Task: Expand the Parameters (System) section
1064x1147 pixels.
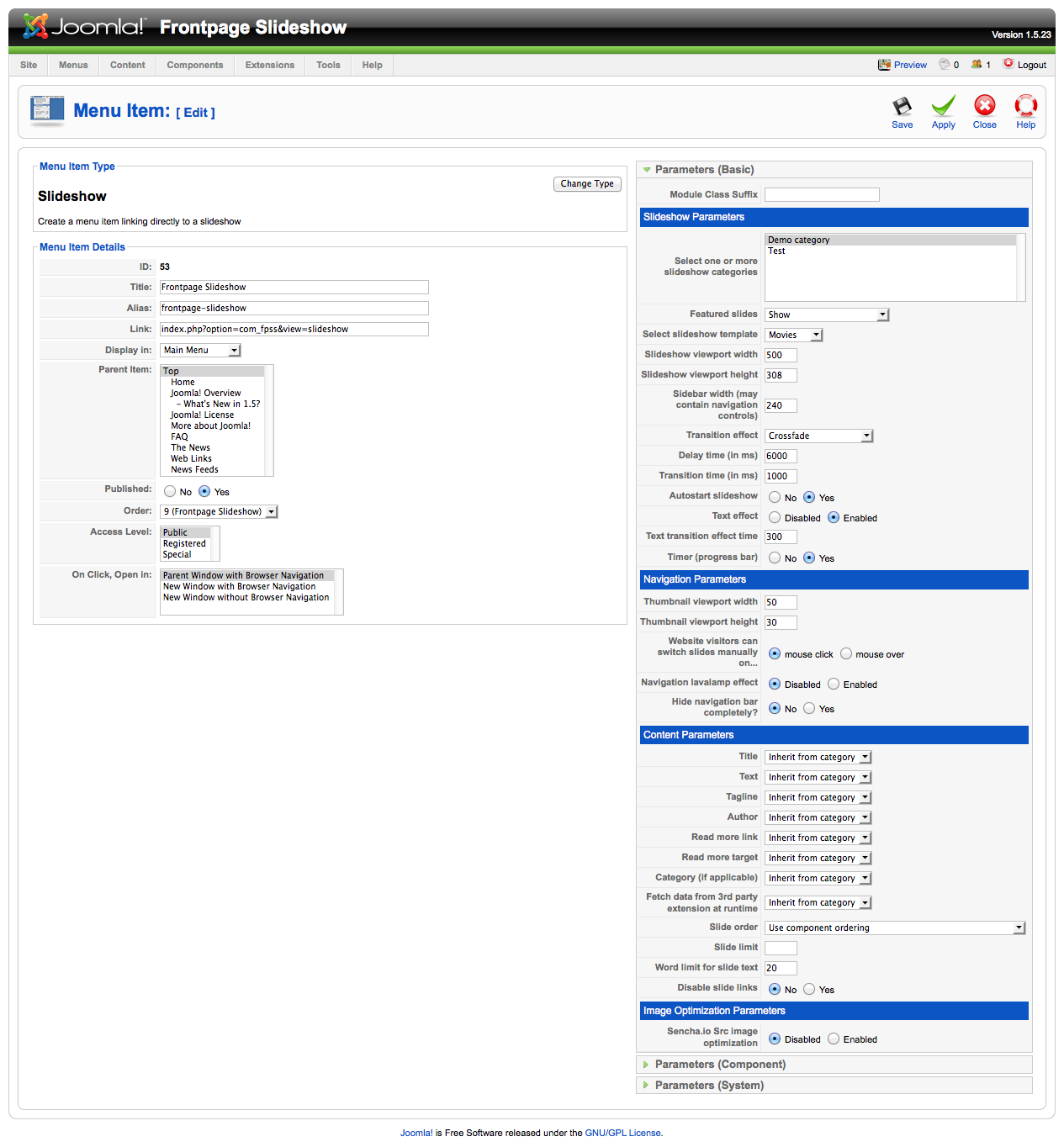Action: point(834,1086)
